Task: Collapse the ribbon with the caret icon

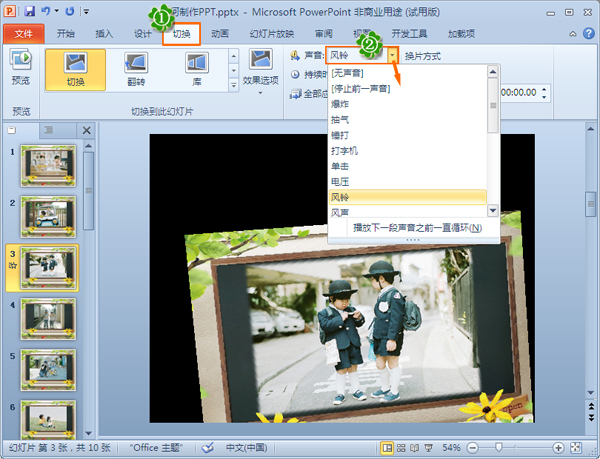Action: point(572,34)
